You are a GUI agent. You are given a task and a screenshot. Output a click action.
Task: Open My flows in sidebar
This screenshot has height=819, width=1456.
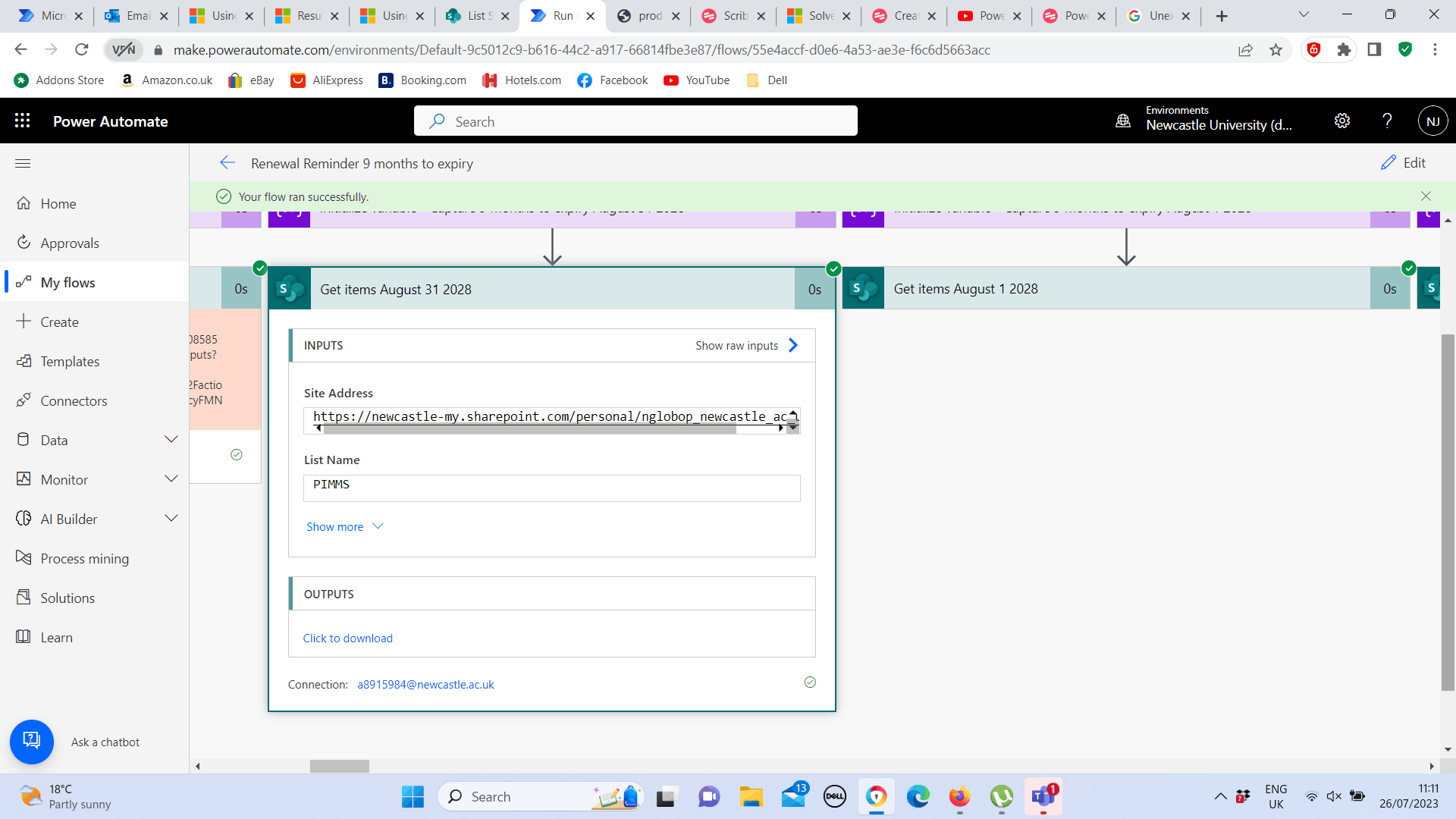(x=67, y=282)
